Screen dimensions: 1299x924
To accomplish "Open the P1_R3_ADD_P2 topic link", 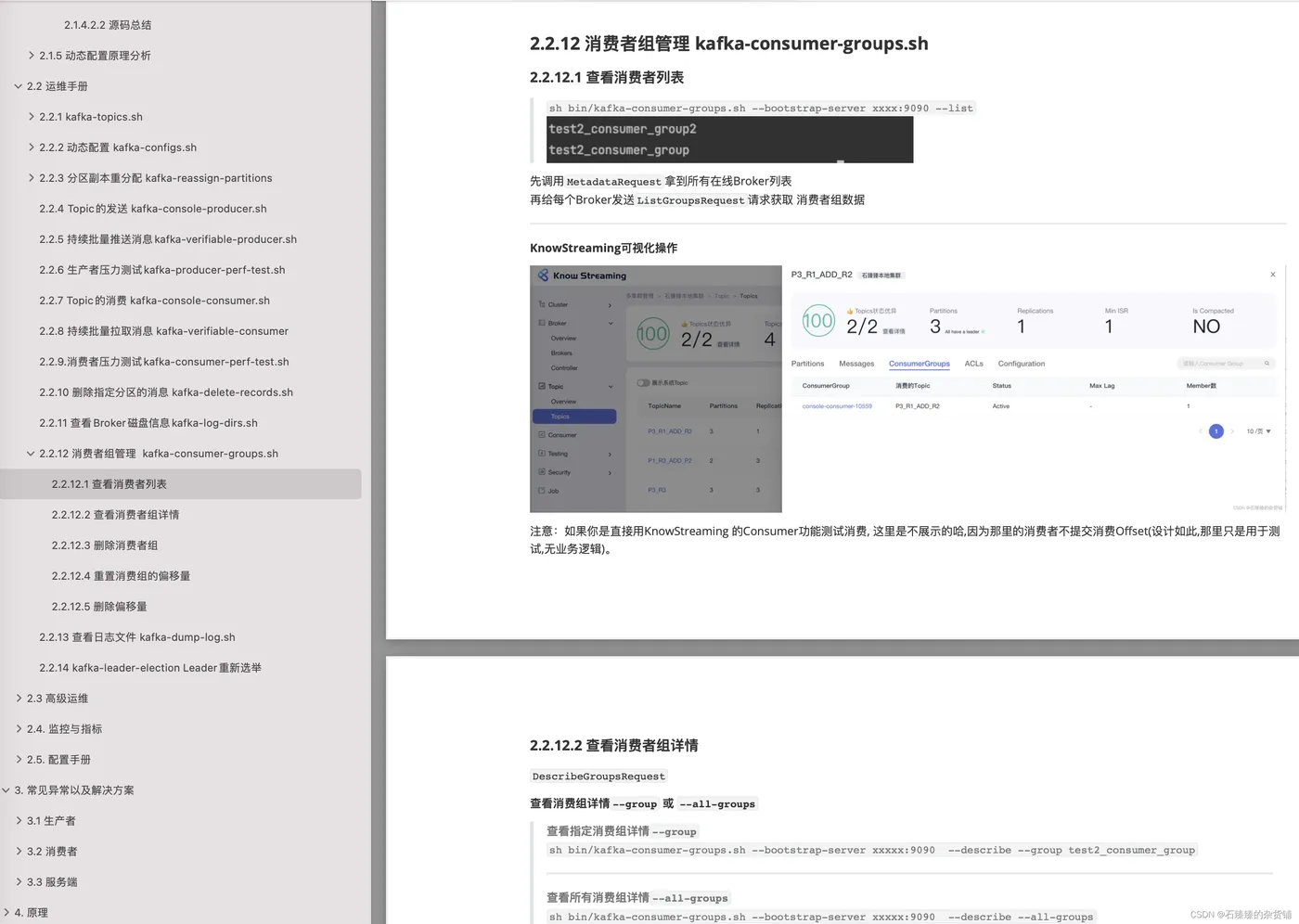I will click(x=670, y=461).
